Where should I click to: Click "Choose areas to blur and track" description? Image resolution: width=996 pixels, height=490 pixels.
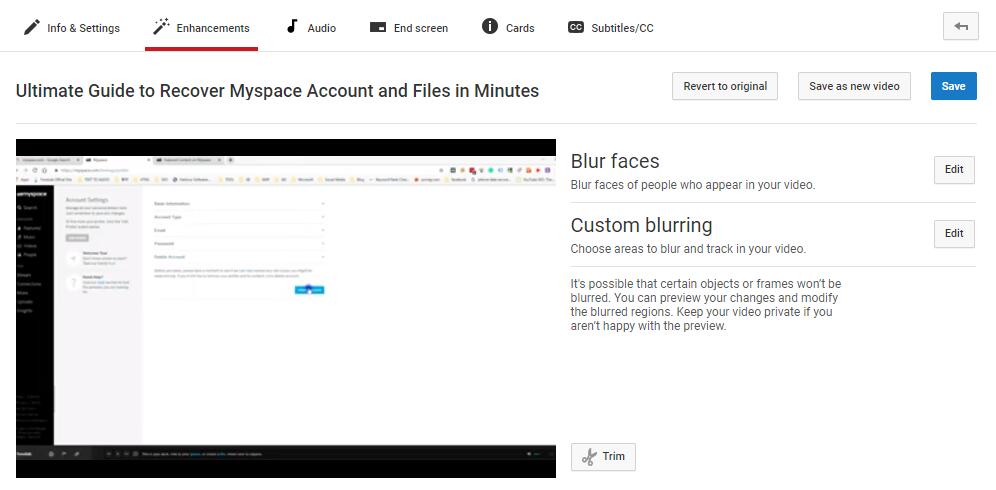[688, 249]
